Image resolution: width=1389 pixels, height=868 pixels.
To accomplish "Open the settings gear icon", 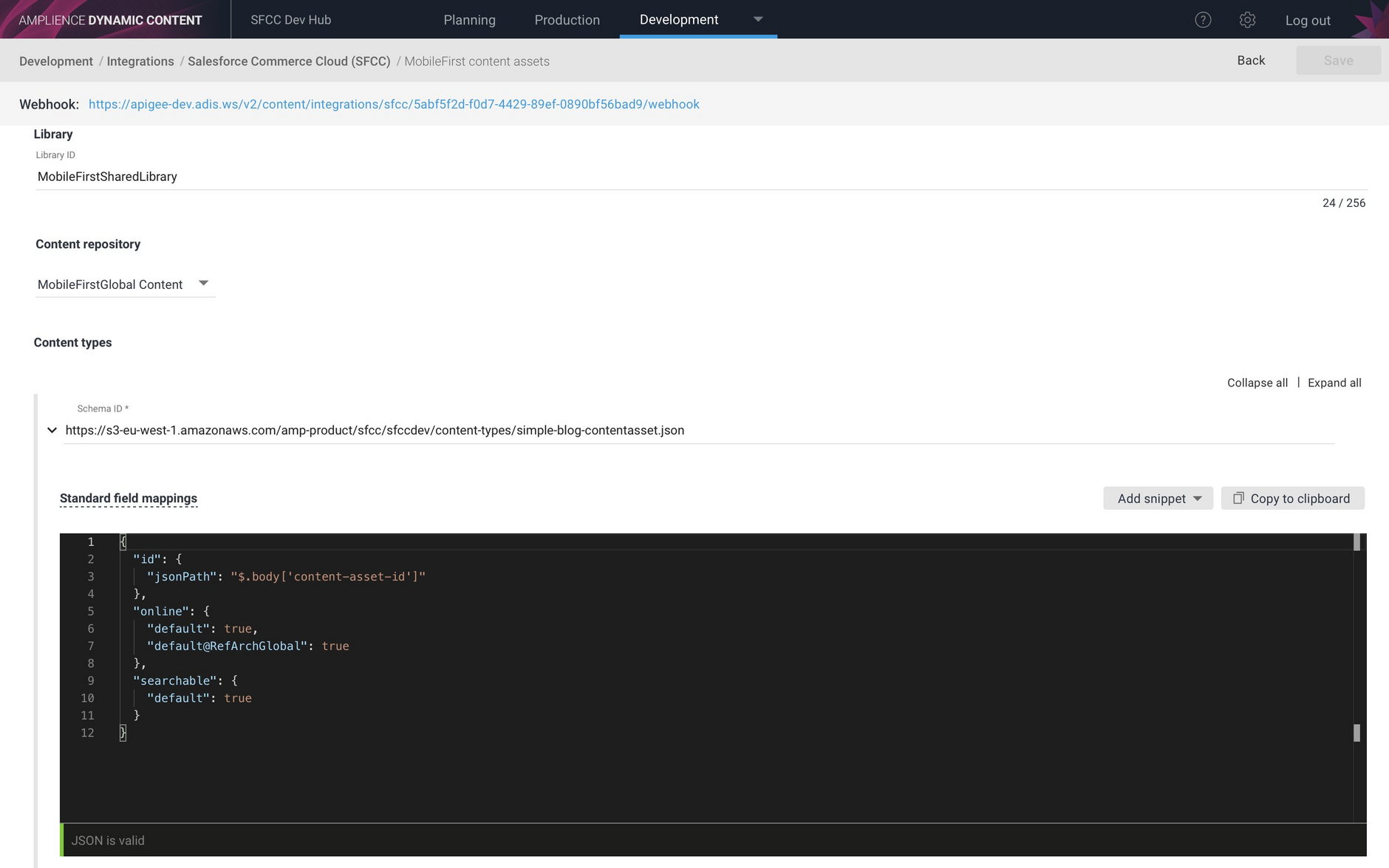I will pyautogui.click(x=1247, y=20).
